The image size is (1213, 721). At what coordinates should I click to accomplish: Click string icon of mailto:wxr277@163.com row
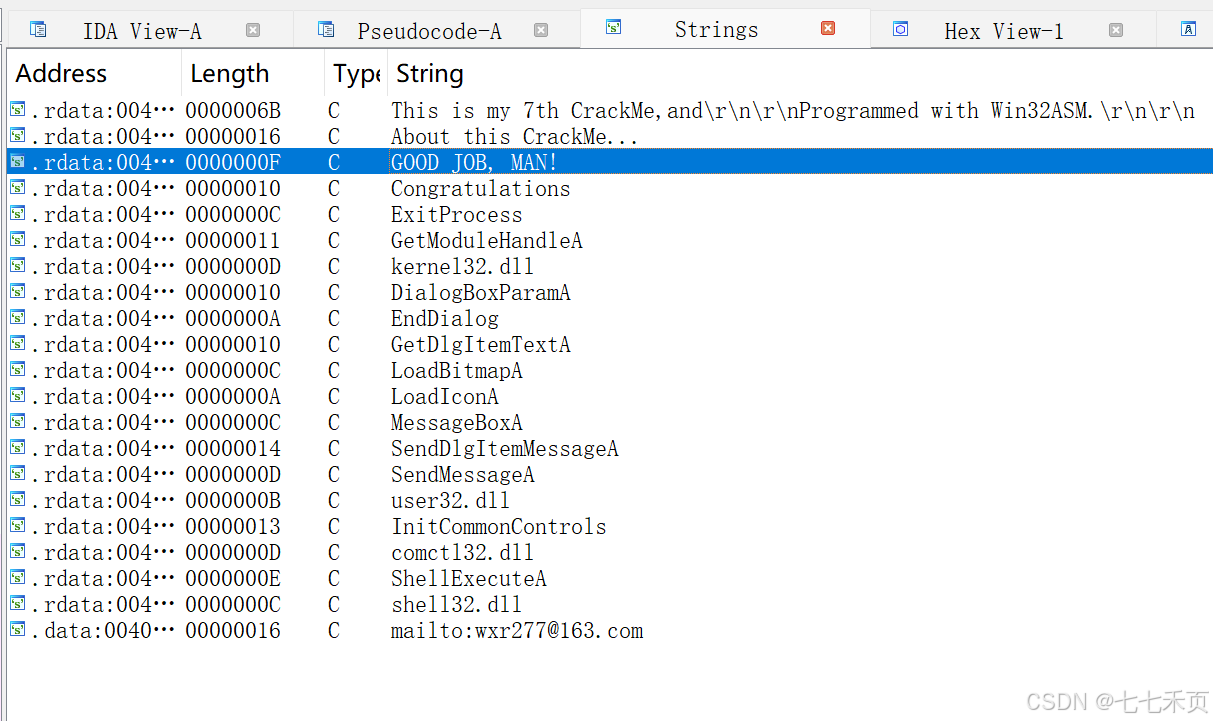click(17, 629)
